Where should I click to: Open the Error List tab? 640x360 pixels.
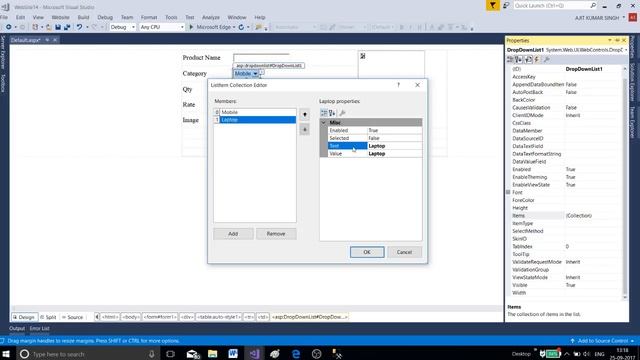point(40,329)
